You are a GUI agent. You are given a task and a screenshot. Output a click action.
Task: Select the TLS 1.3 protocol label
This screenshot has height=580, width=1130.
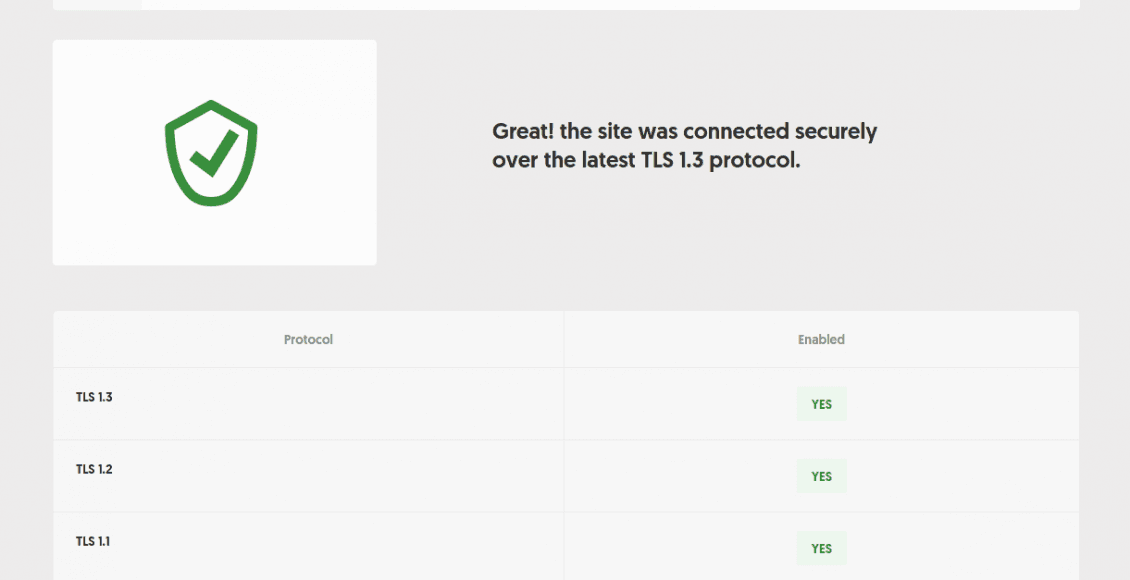click(92, 397)
